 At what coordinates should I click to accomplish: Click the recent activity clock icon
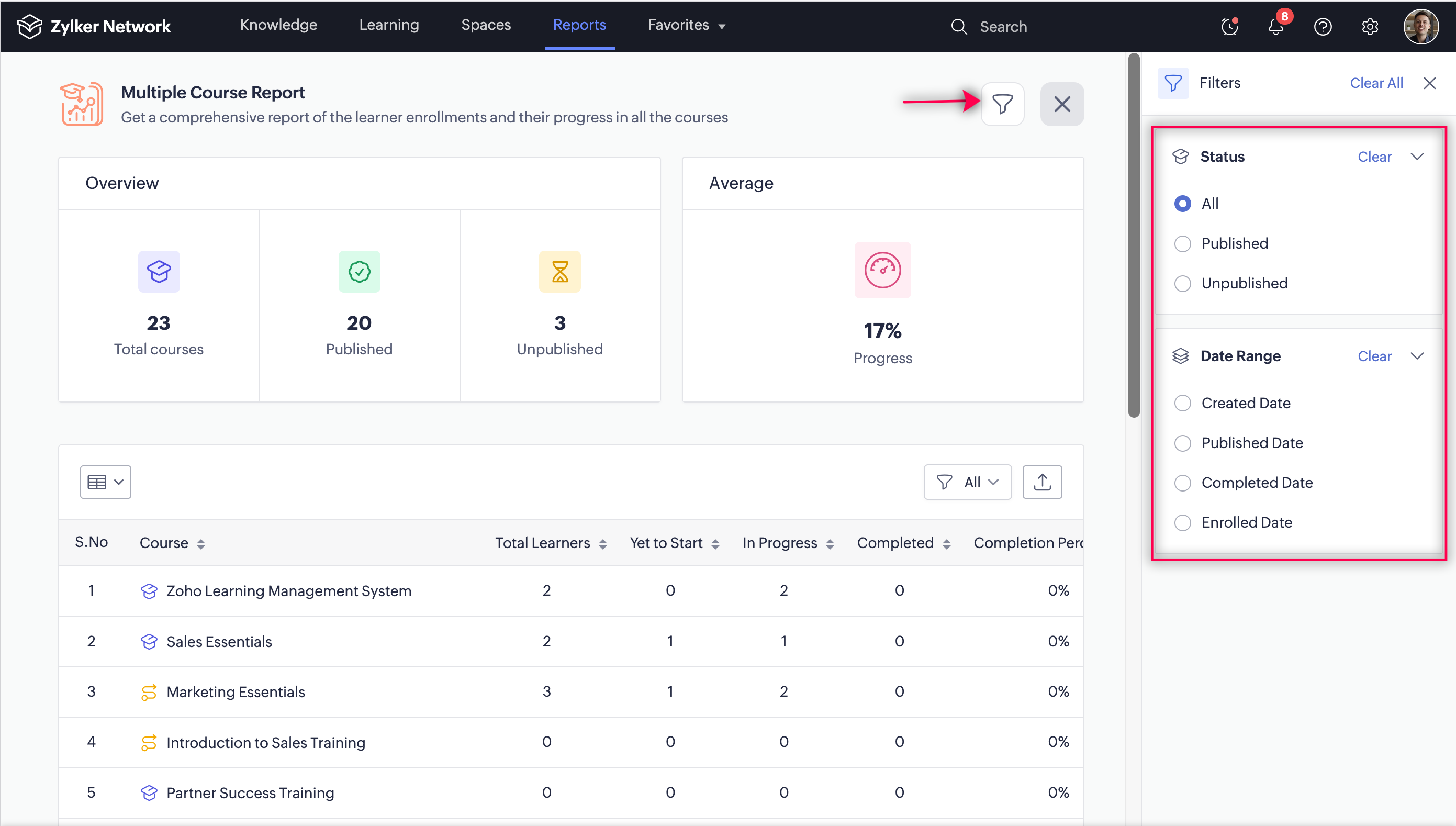tap(1230, 27)
